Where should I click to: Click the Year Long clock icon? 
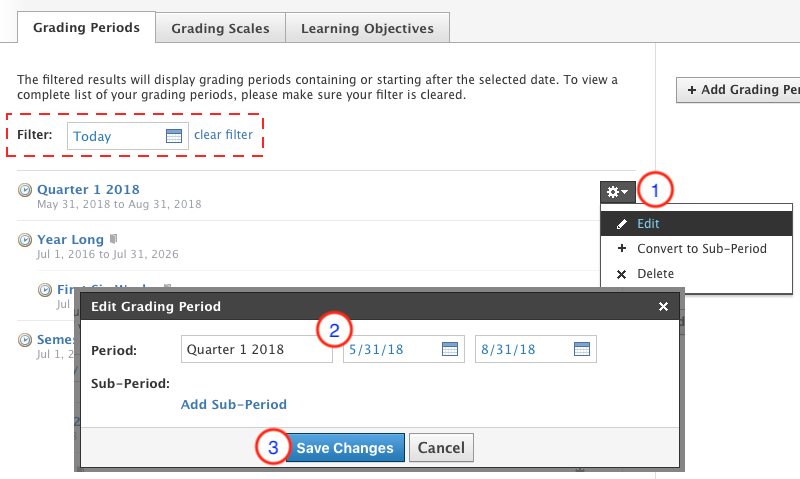[x=25, y=240]
